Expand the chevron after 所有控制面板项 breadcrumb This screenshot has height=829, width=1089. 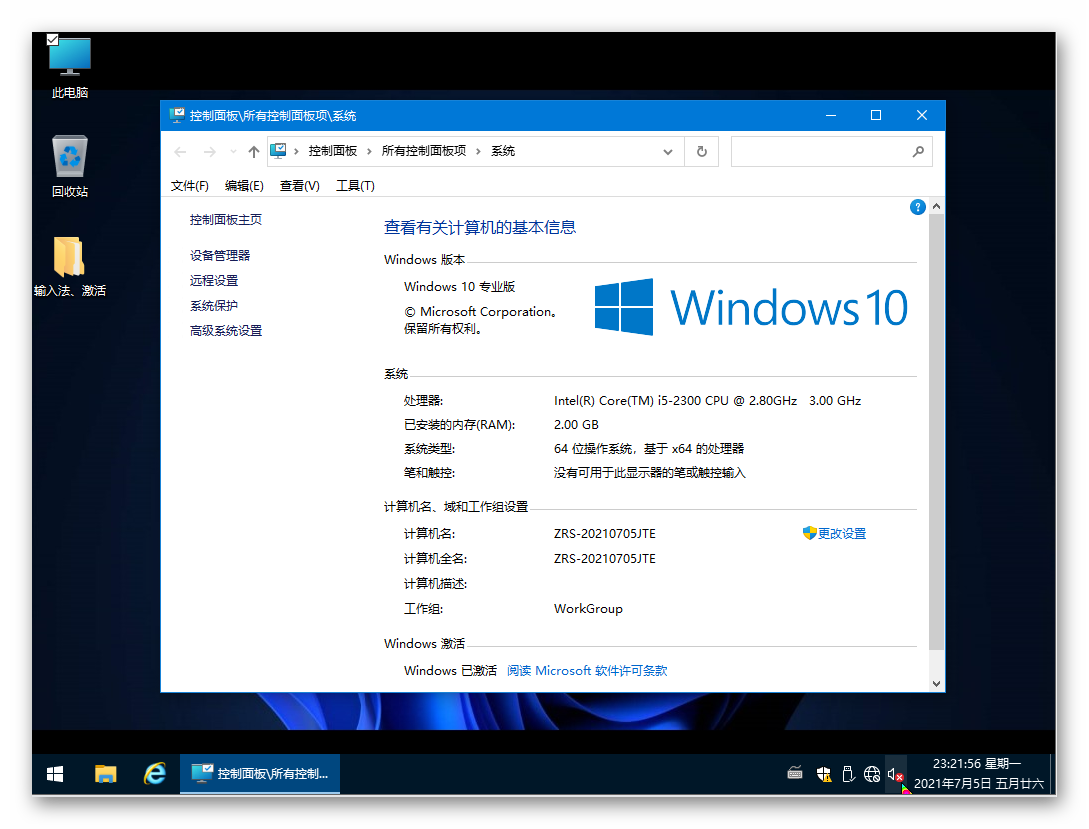coord(478,151)
